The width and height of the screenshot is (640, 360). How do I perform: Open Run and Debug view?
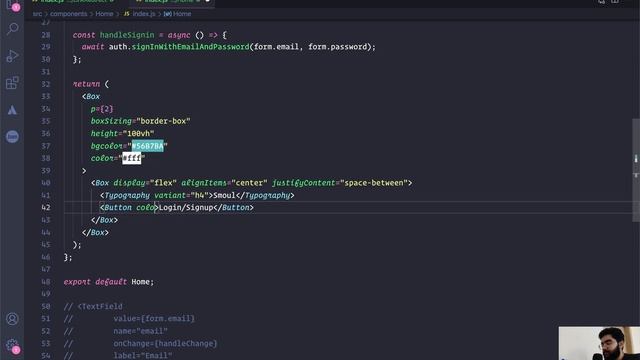point(13,56)
